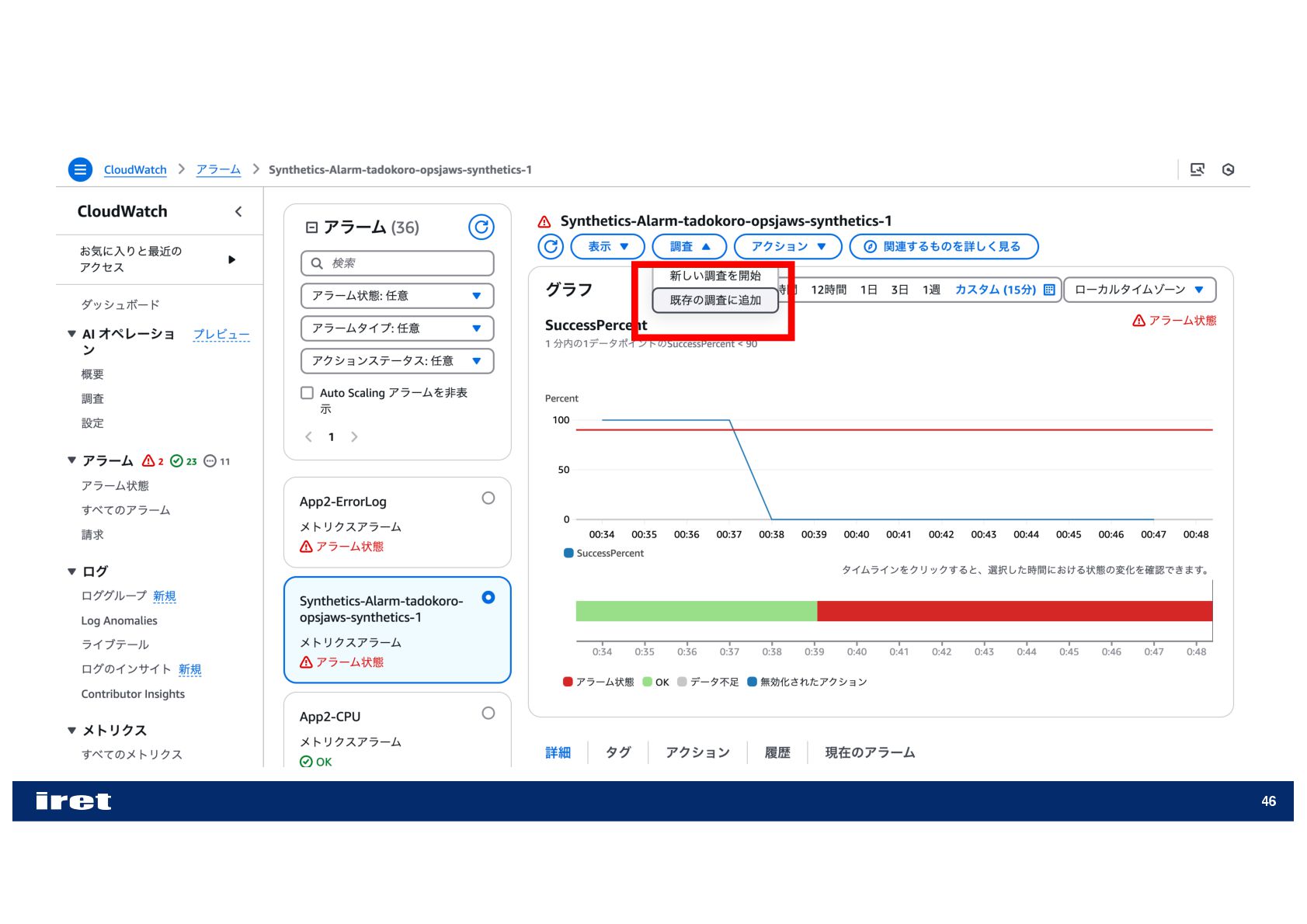Switch to the タグ tab
1307x924 pixels.
618,752
